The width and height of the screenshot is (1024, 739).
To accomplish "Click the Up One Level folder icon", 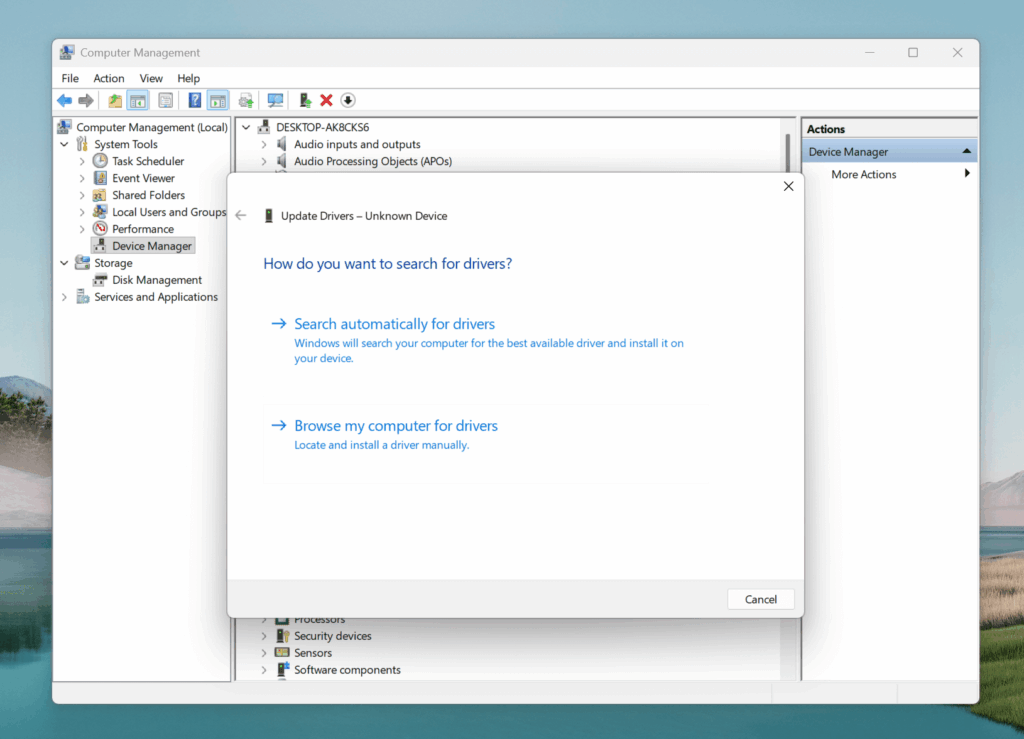I will (115, 100).
